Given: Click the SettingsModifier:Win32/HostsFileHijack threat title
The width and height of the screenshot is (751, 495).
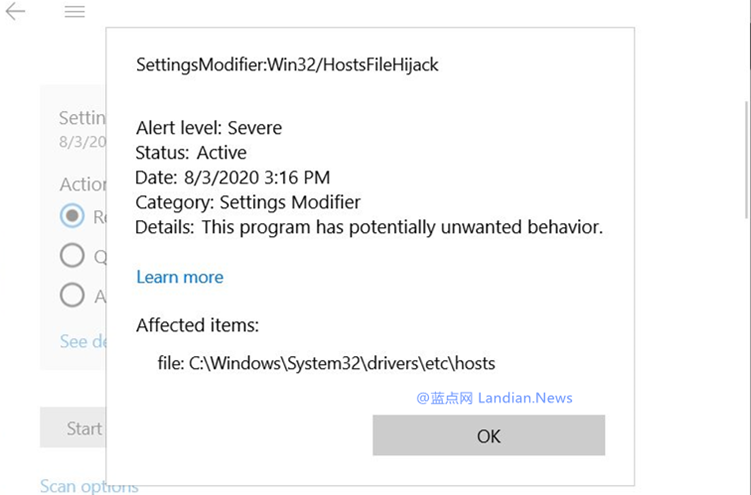Looking at the screenshot, I should (x=287, y=65).
